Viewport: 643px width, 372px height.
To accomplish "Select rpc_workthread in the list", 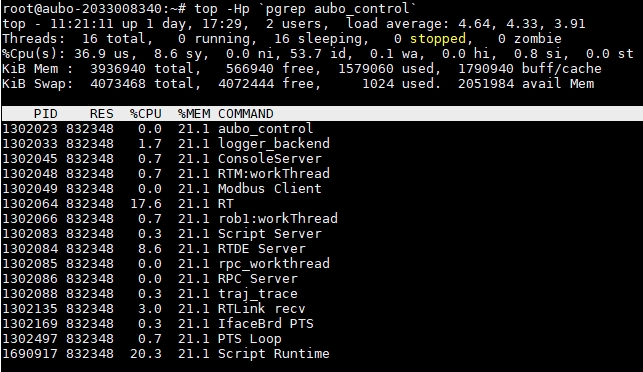I will point(274,264).
